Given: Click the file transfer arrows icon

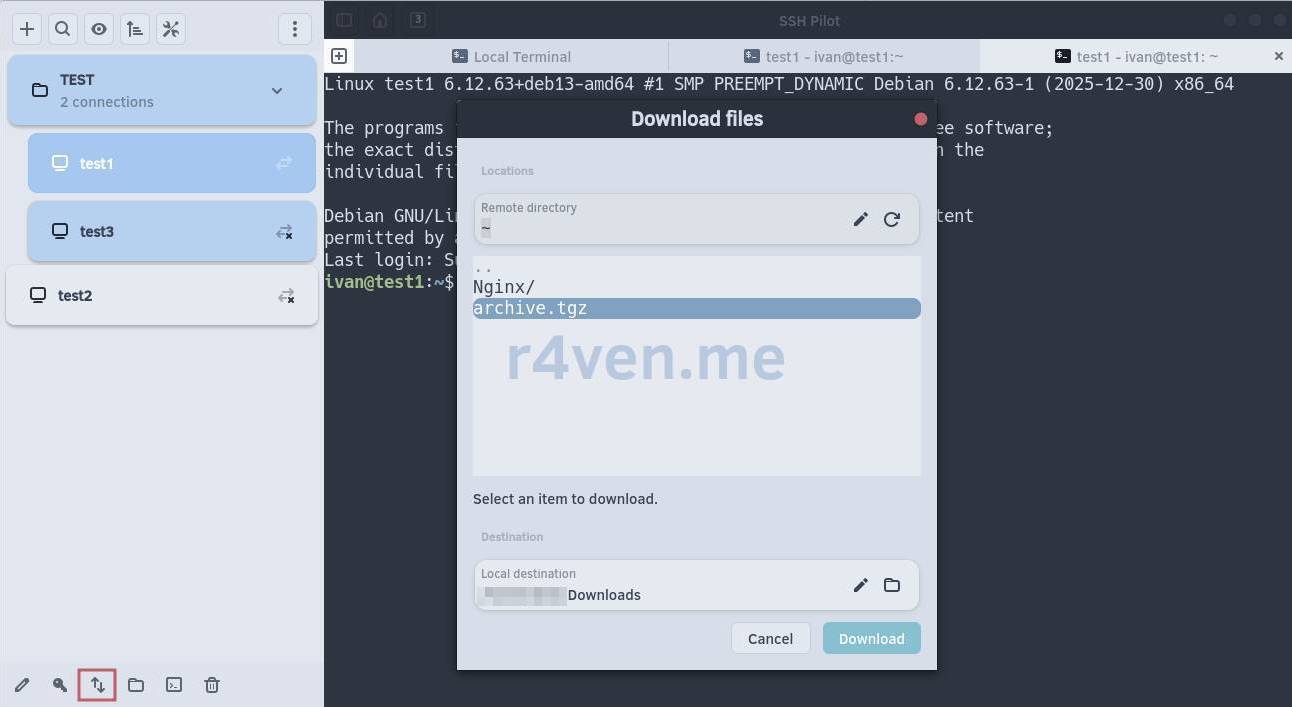Looking at the screenshot, I should click(x=98, y=685).
